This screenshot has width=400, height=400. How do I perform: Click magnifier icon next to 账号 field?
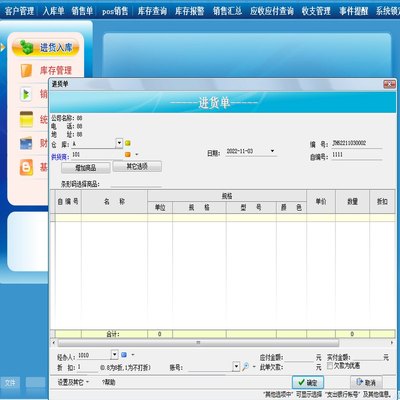tap(245, 367)
